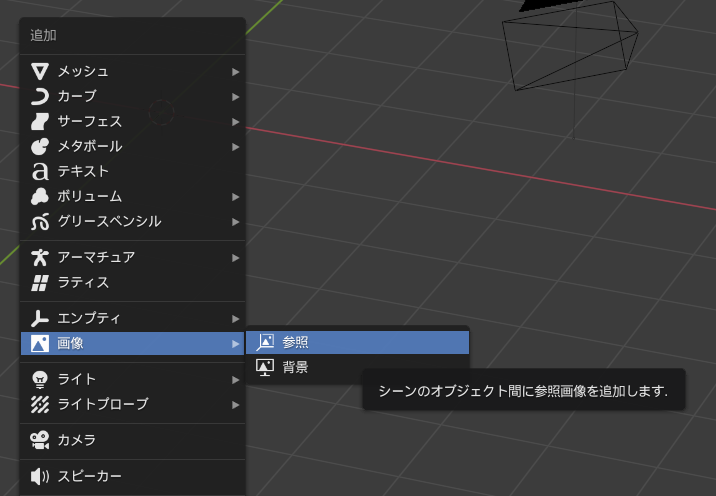This screenshot has width=716, height=496.
Task: Click the Reference (参照) image icon
Action: click(x=265, y=342)
